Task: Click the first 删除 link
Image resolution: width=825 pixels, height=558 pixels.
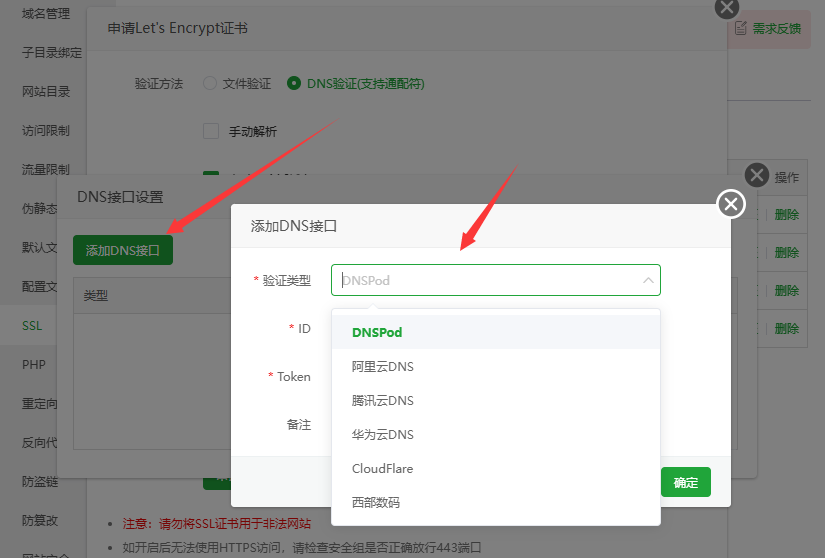Action: (x=787, y=215)
